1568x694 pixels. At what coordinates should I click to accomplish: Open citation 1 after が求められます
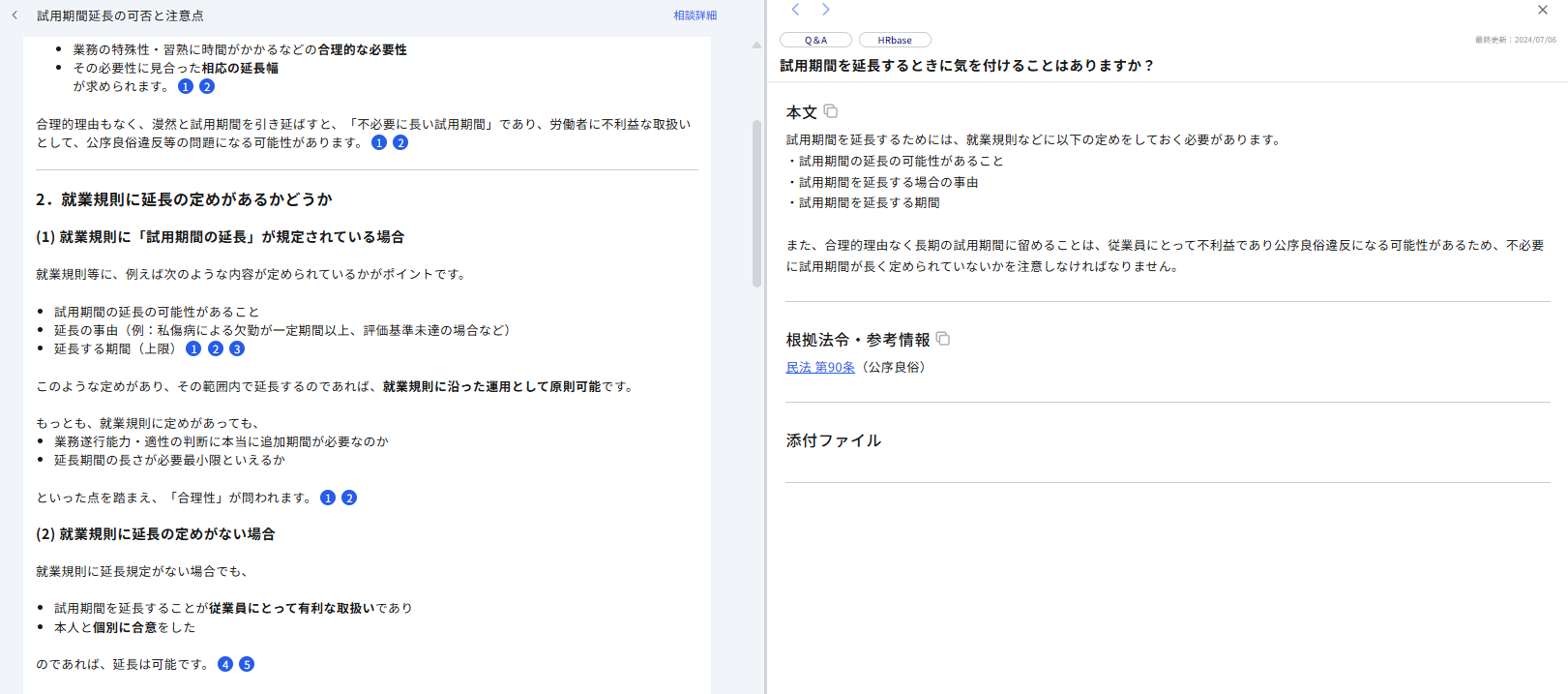[x=186, y=86]
